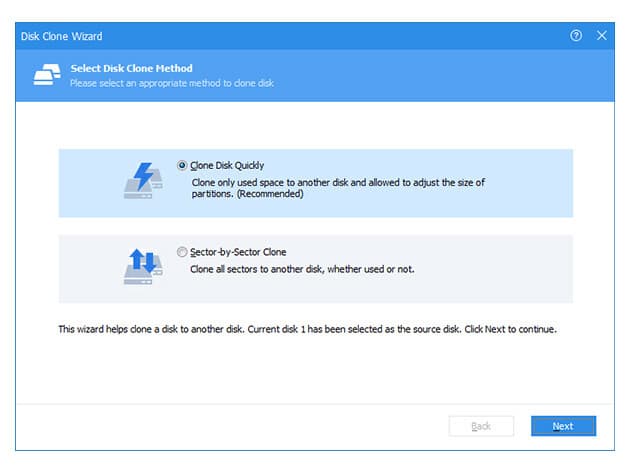Click the quick clone description mentioning Recommended
The image size is (630, 473).
pos(338,187)
